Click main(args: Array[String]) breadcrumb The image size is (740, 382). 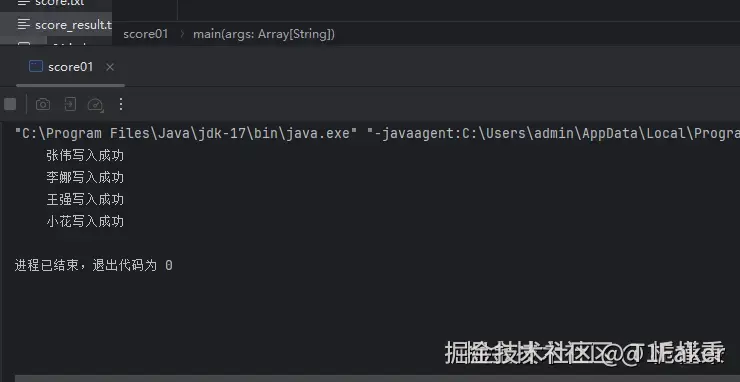click(x=264, y=34)
